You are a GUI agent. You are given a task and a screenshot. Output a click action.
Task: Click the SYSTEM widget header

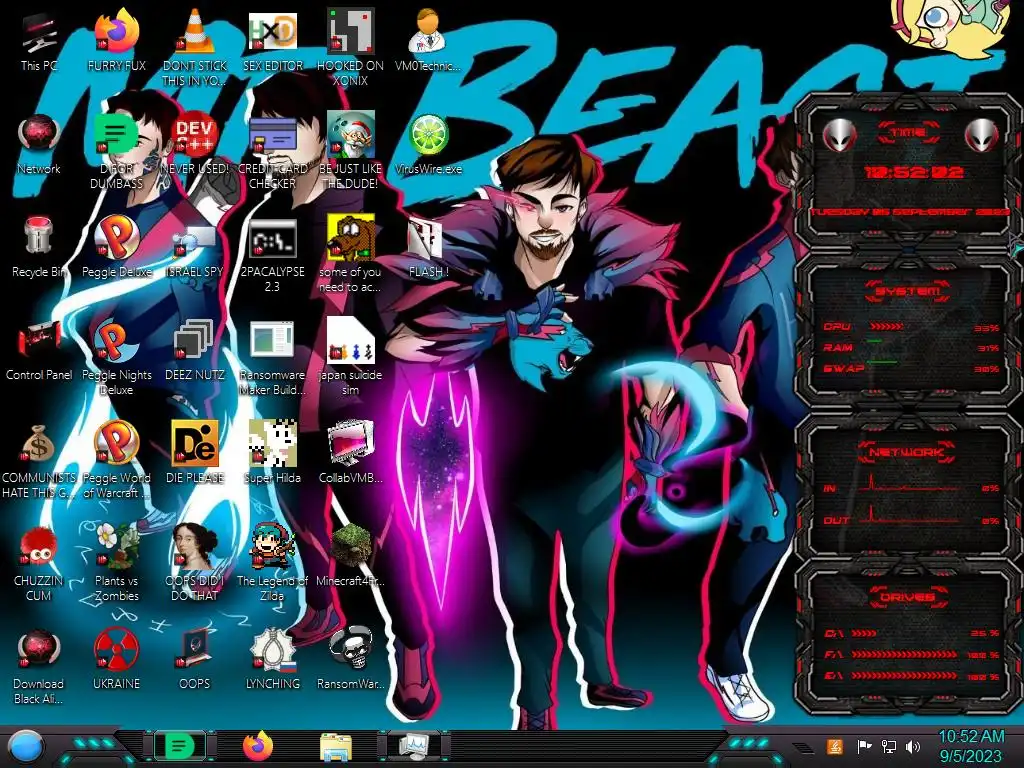(x=908, y=291)
